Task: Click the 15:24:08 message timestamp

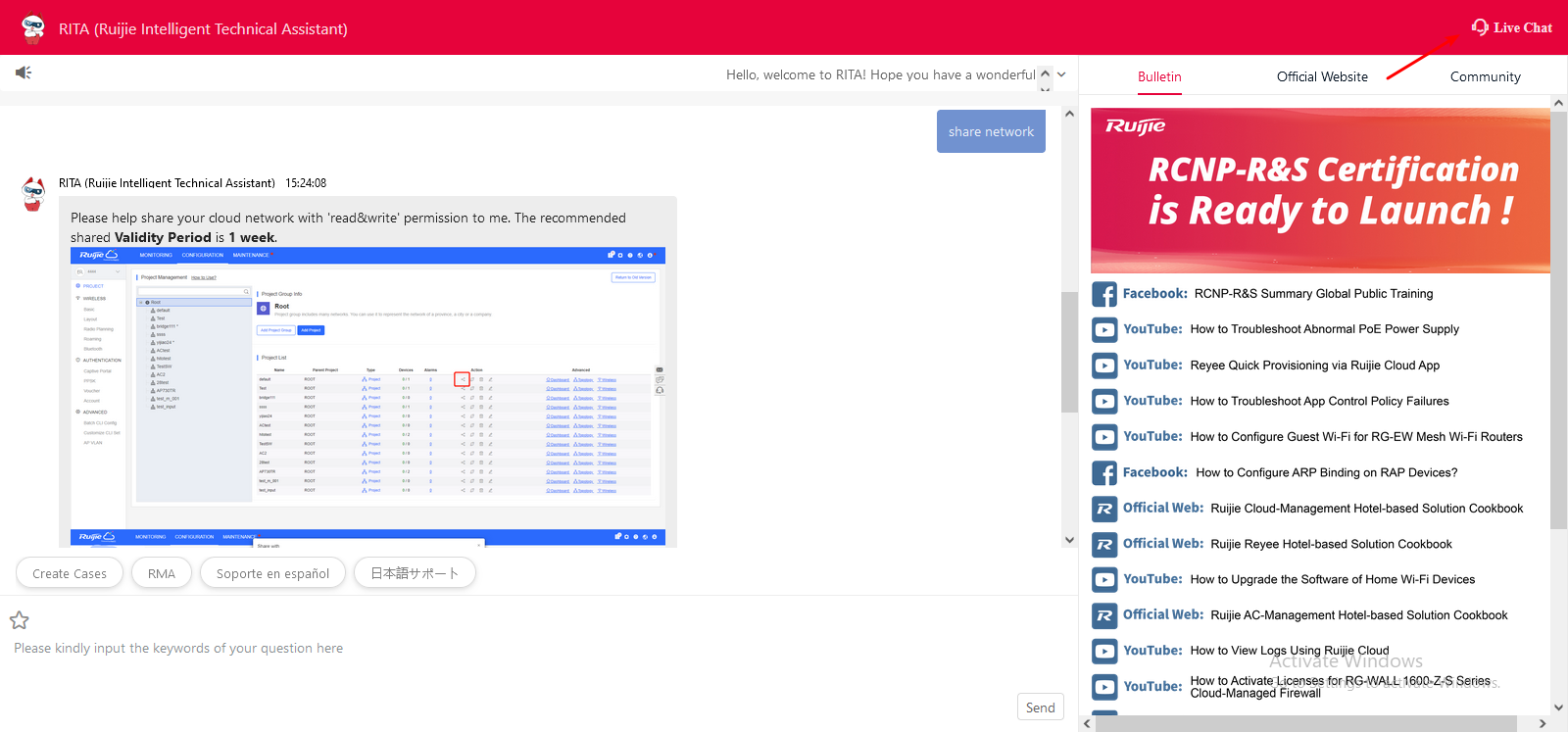Action: tap(306, 183)
